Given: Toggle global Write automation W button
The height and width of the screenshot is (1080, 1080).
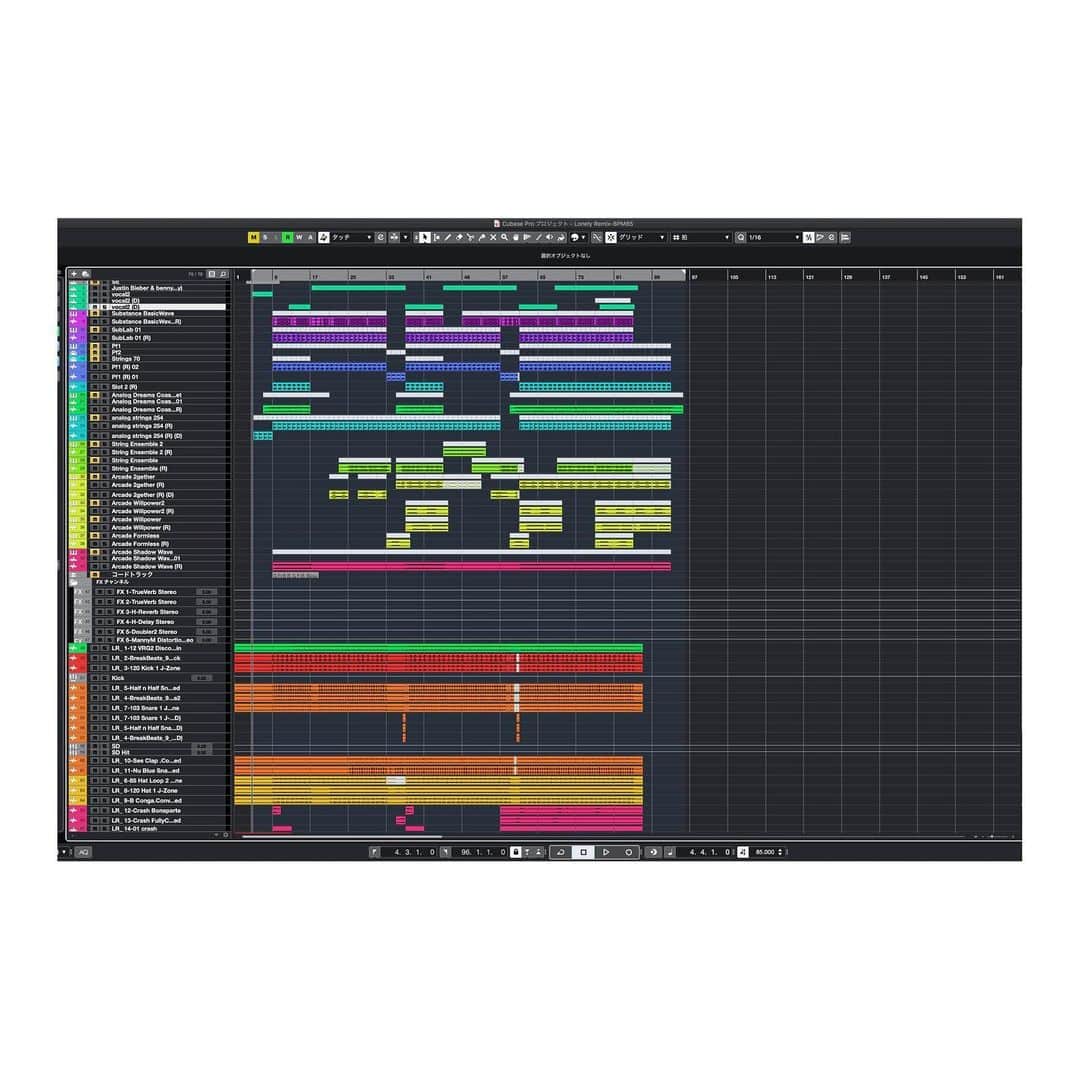Looking at the screenshot, I should coord(300,237).
